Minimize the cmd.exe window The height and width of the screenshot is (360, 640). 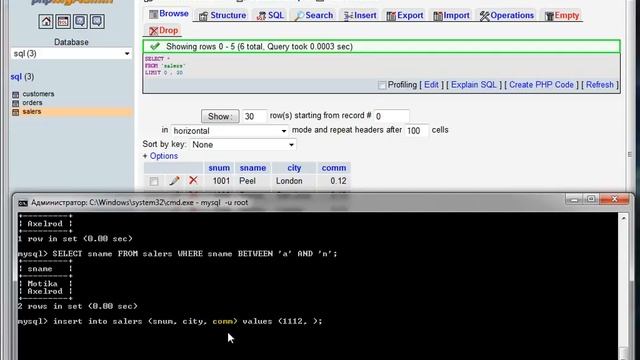pyautogui.click(x=575, y=199)
